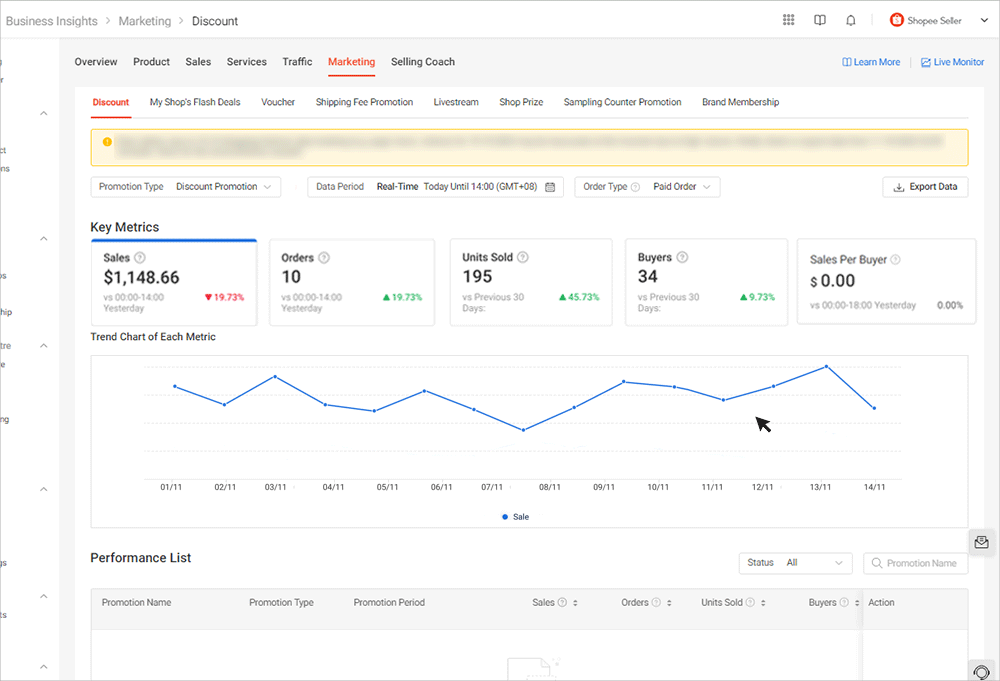1000x681 pixels.
Task: Open Promotion Type dropdown
Action: point(186,187)
